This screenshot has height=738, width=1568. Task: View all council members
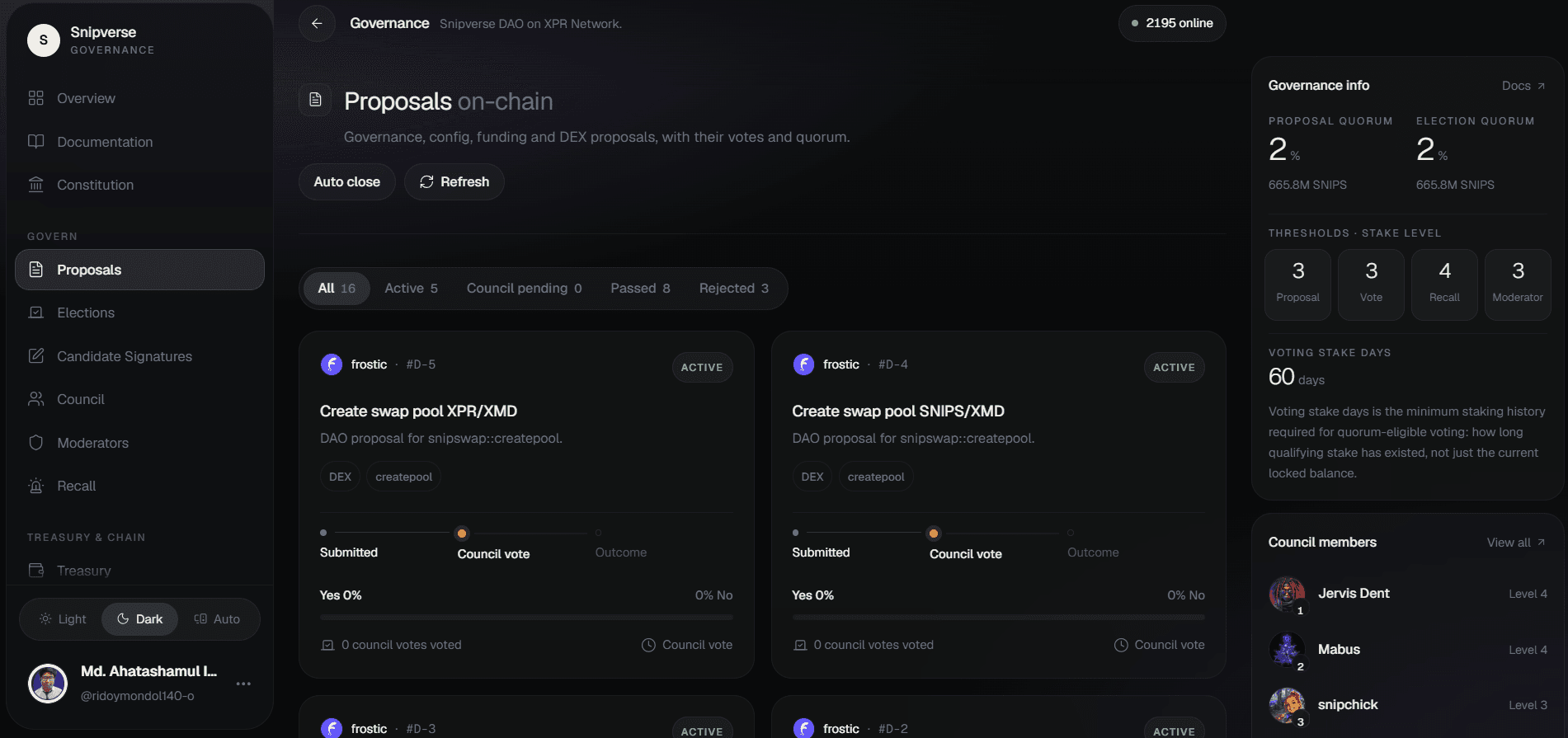point(1516,543)
